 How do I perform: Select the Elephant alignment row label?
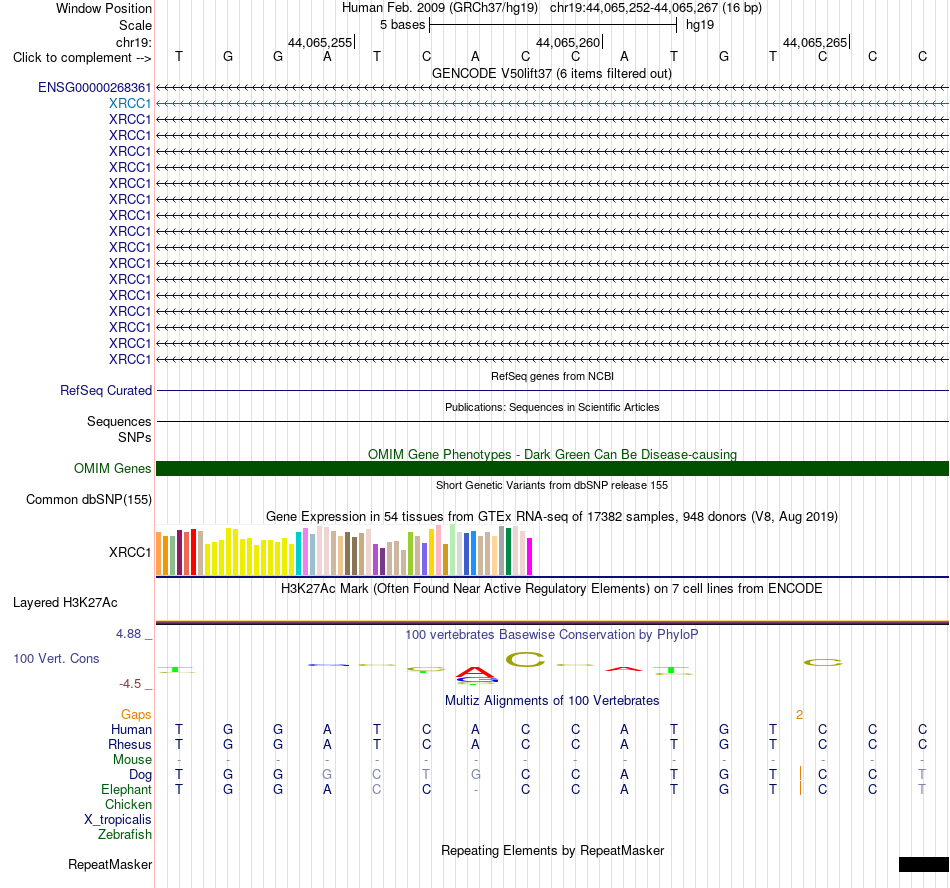126,789
